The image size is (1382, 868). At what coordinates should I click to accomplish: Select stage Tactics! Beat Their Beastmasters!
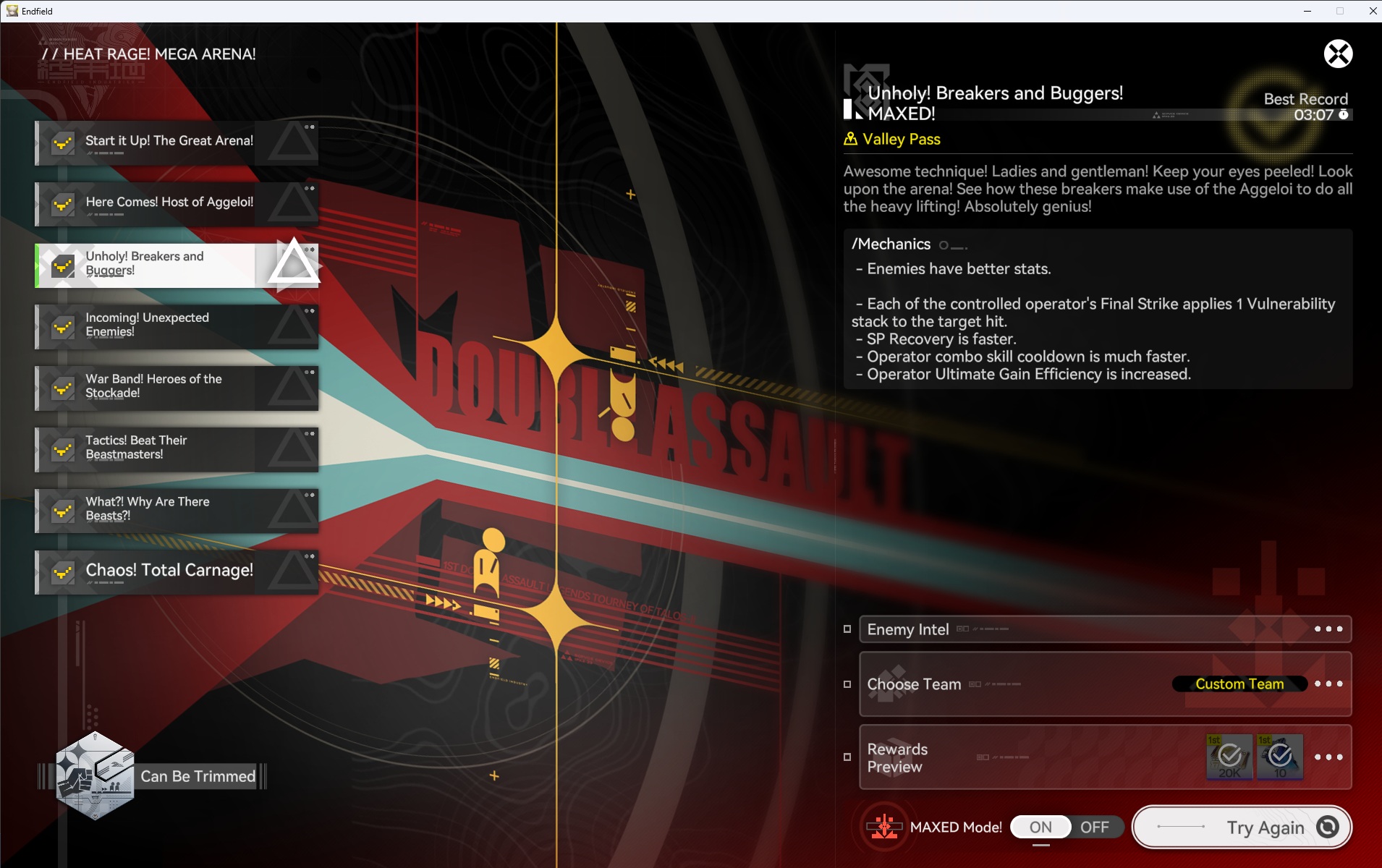click(x=177, y=449)
